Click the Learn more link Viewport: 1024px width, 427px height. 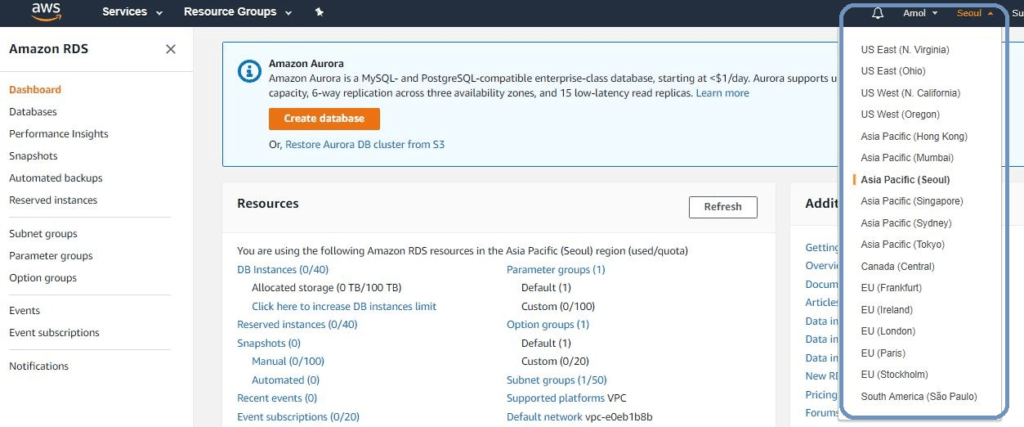(x=722, y=93)
